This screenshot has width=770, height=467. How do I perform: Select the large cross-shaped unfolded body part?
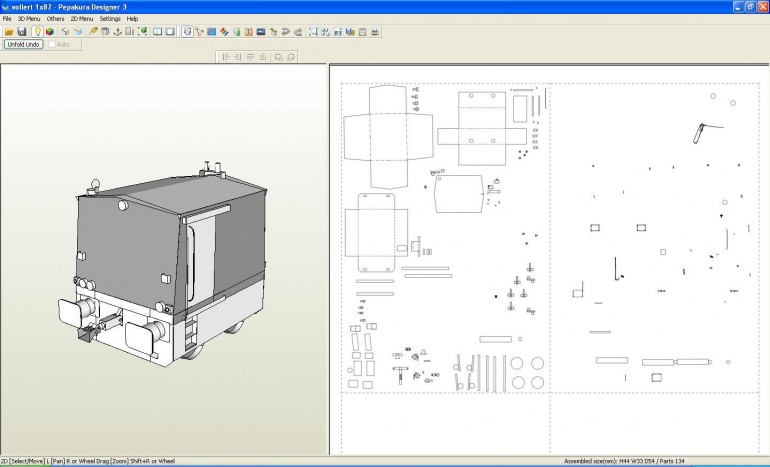(x=388, y=137)
